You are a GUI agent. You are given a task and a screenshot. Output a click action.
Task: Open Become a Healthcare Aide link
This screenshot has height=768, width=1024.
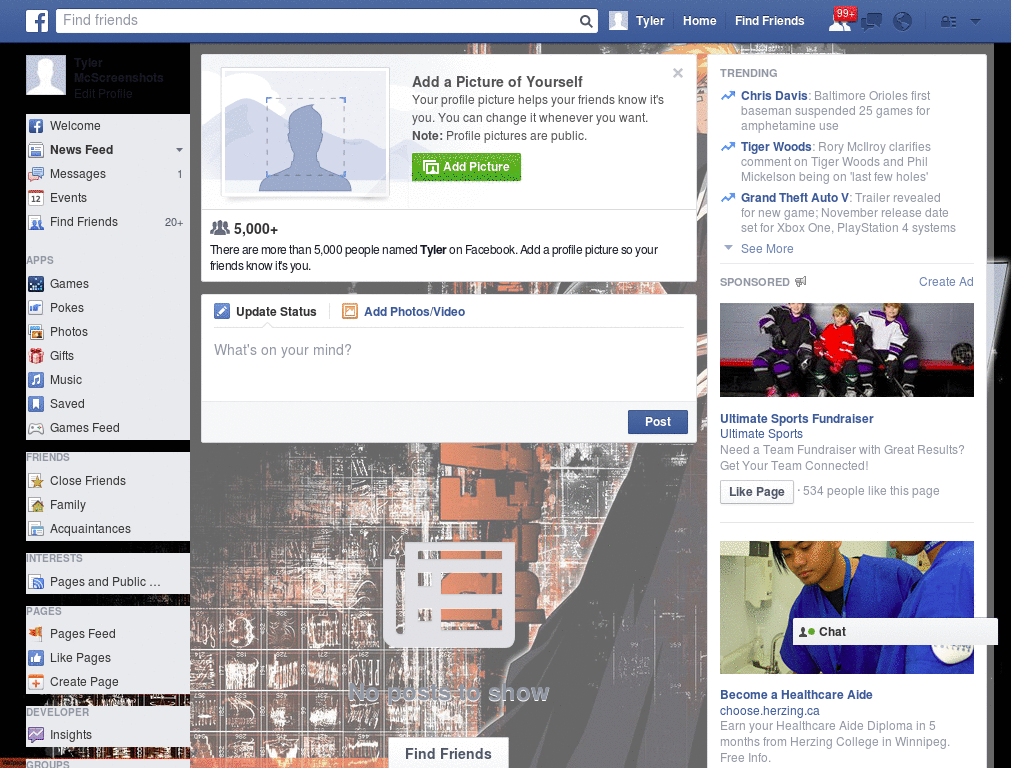click(x=796, y=695)
